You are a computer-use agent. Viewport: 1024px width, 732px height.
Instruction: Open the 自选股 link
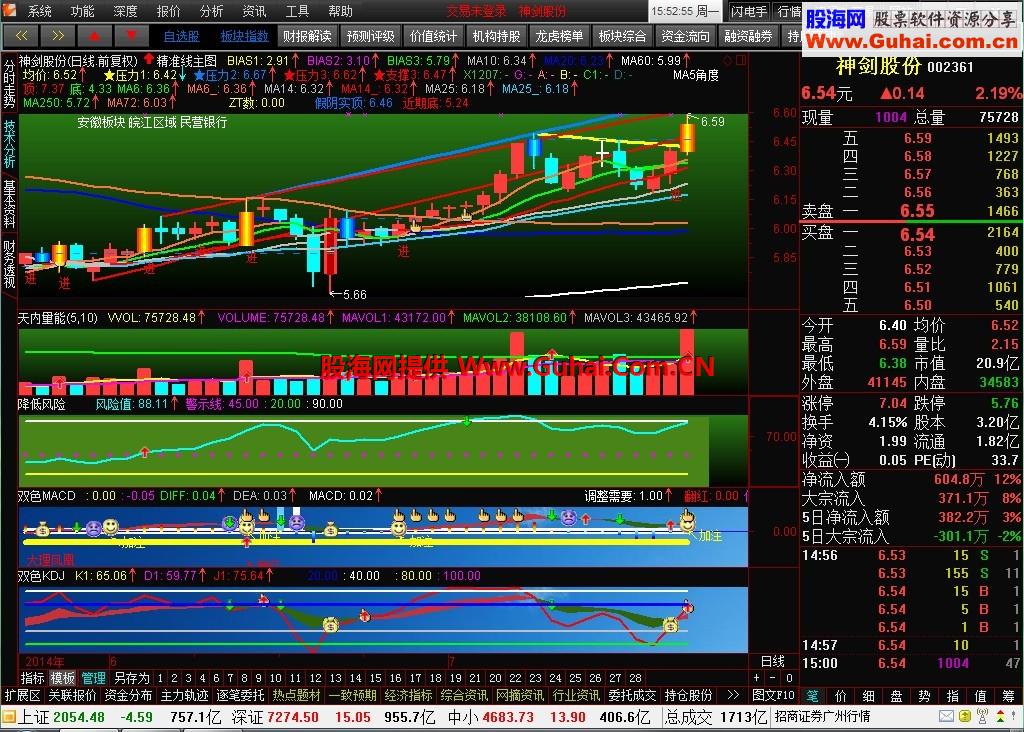[182, 37]
